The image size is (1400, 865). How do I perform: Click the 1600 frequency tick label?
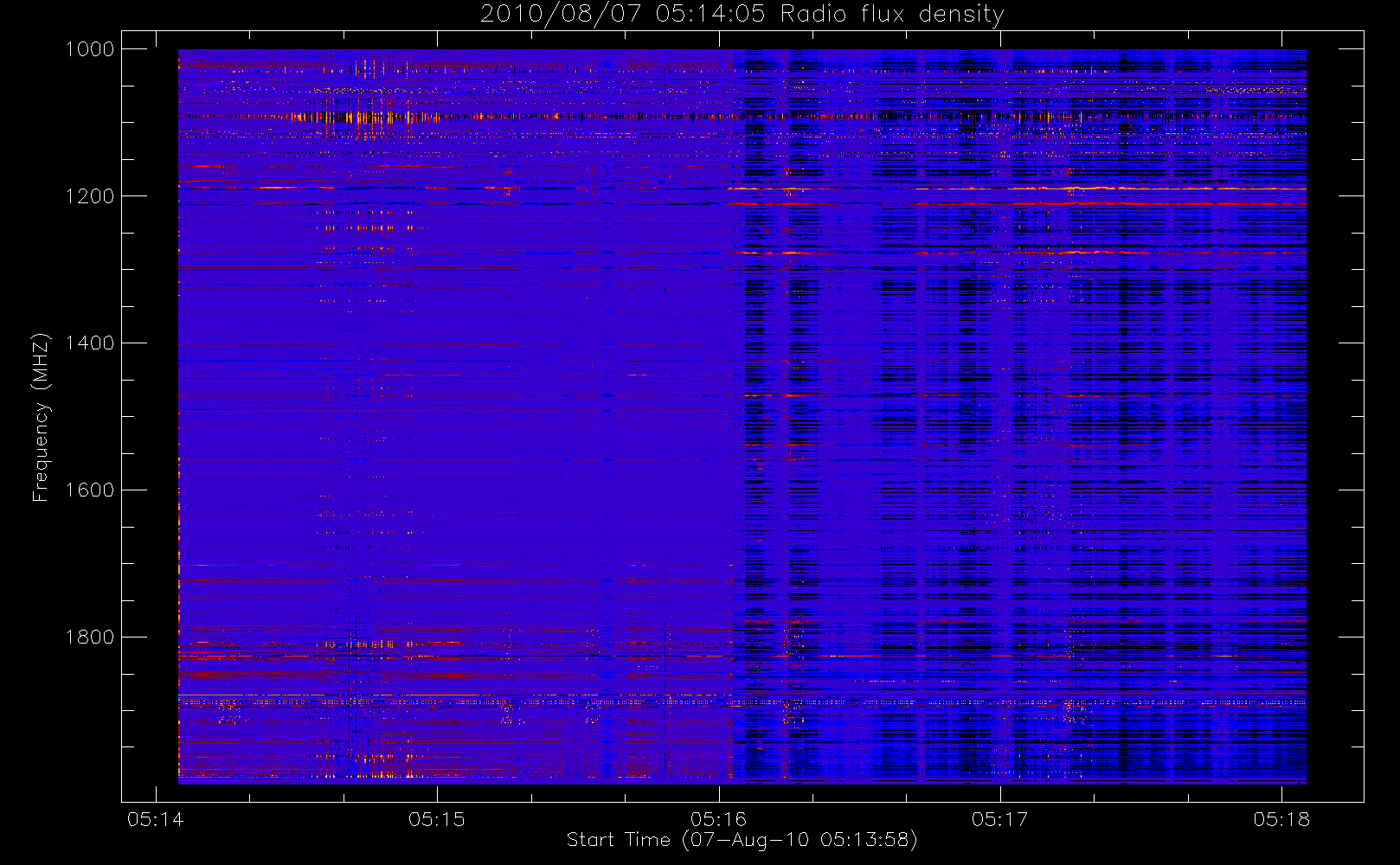[x=90, y=490]
